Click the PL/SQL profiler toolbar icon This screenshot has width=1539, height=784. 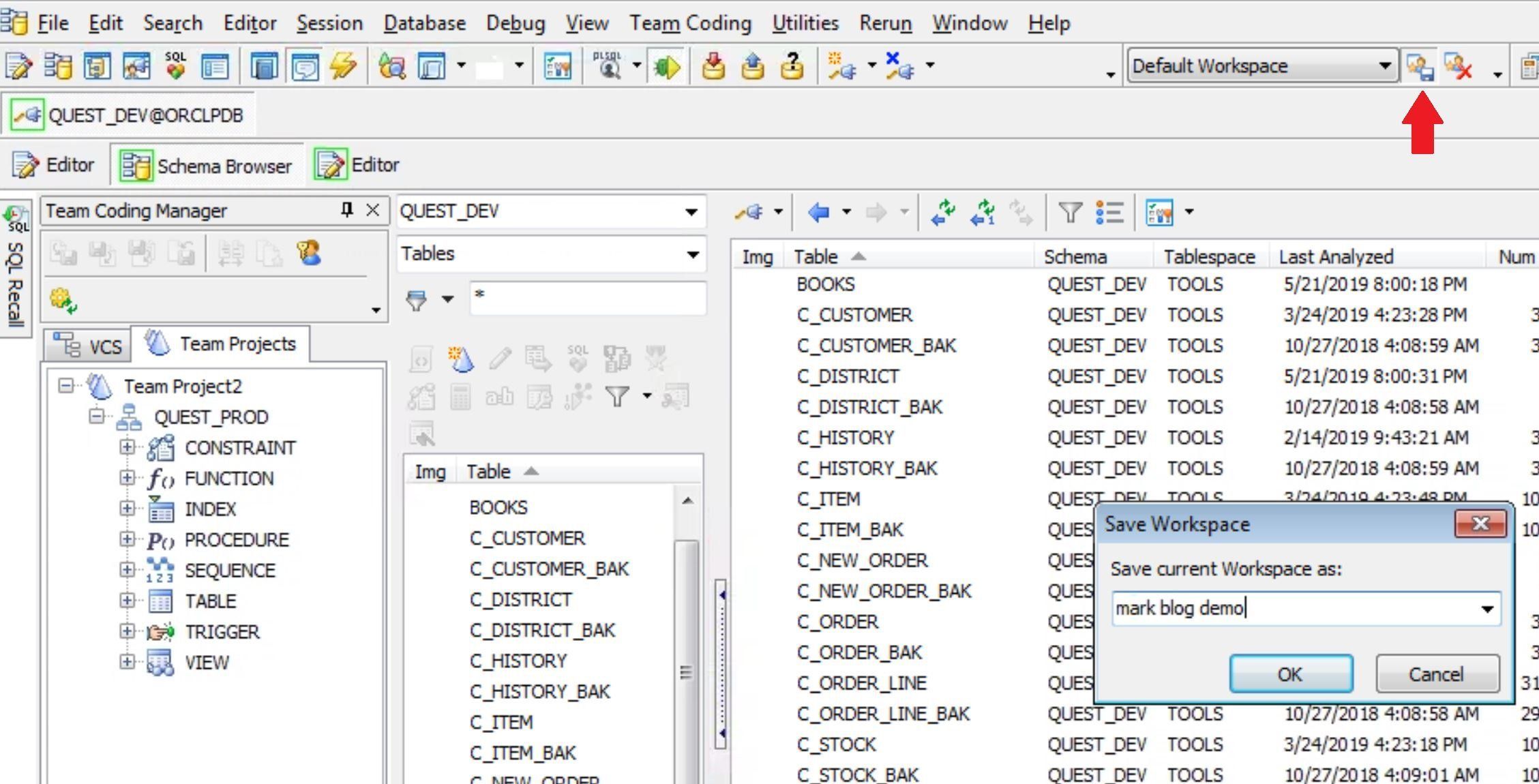(x=608, y=66)
